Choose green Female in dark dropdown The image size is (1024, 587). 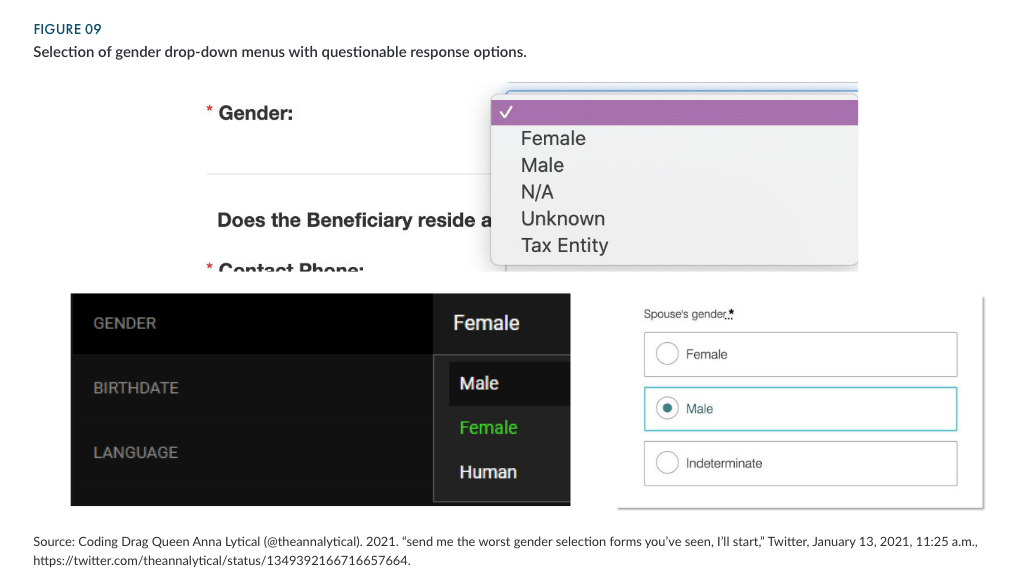(x=488, y=428)
